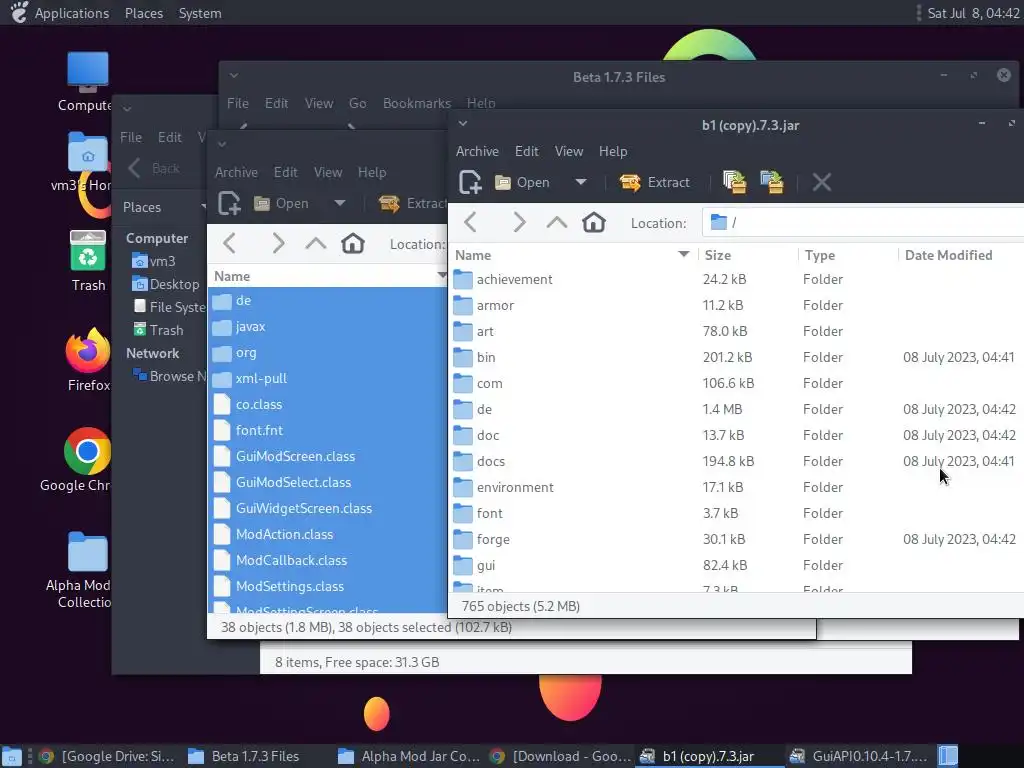The height and width of the screenshot is (768, 1024).
Task: Click Extract button in b1 (copy).7.3.jar toolbar
Action: tap(655, 182)
